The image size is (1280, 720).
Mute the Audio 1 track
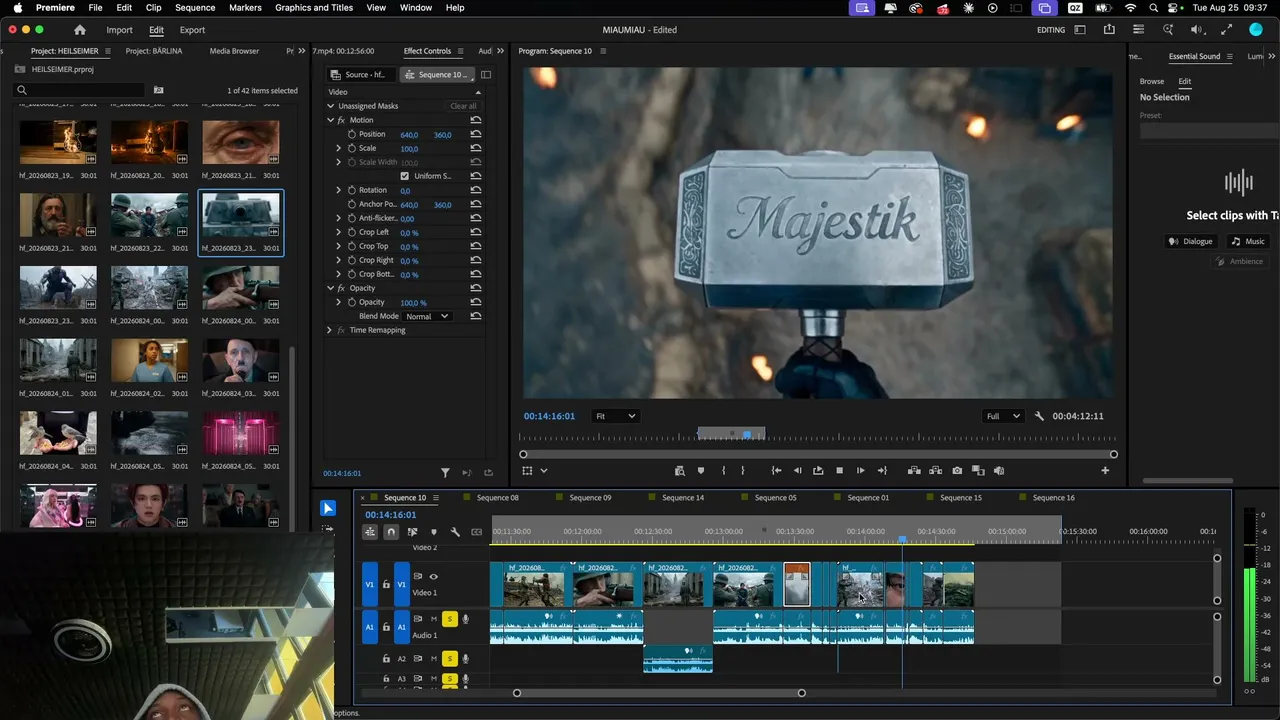click(434, 620)
